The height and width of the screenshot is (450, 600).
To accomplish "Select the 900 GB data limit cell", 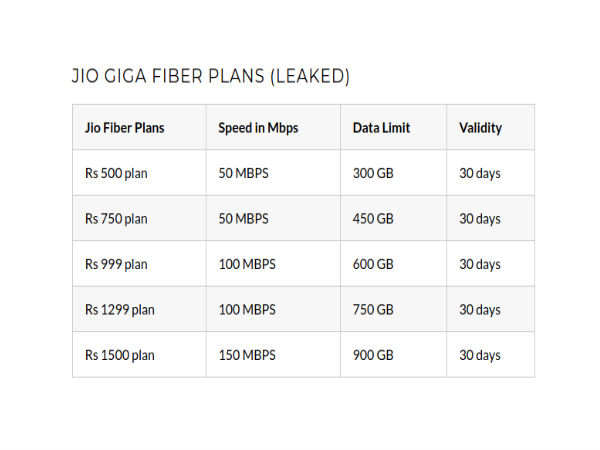I will click(x=373, y=355).
